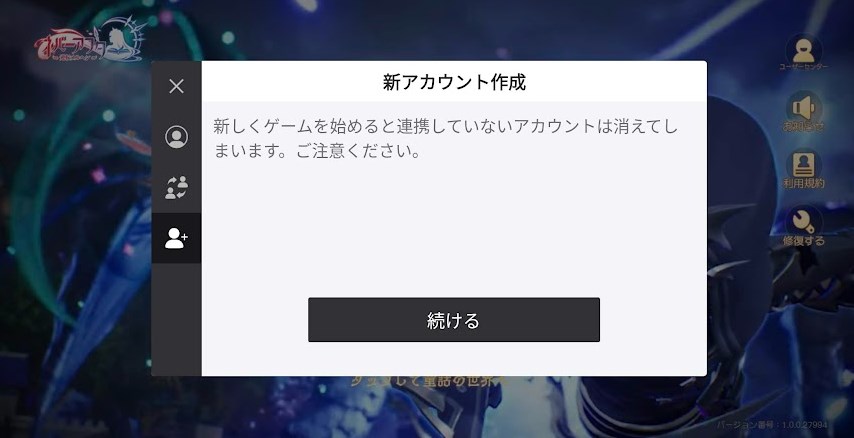854x438 pixels.
Task: Click the バージョン番号 version number text
Action: coord(772,425)
